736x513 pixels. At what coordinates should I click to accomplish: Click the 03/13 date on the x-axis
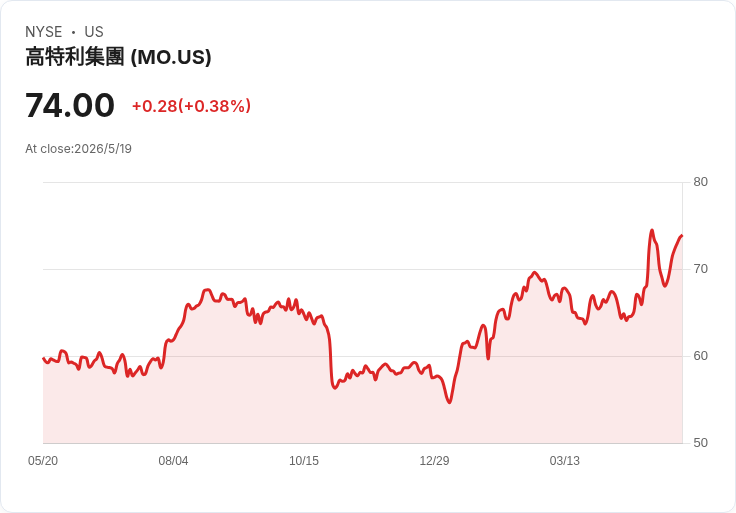[565, 460]
